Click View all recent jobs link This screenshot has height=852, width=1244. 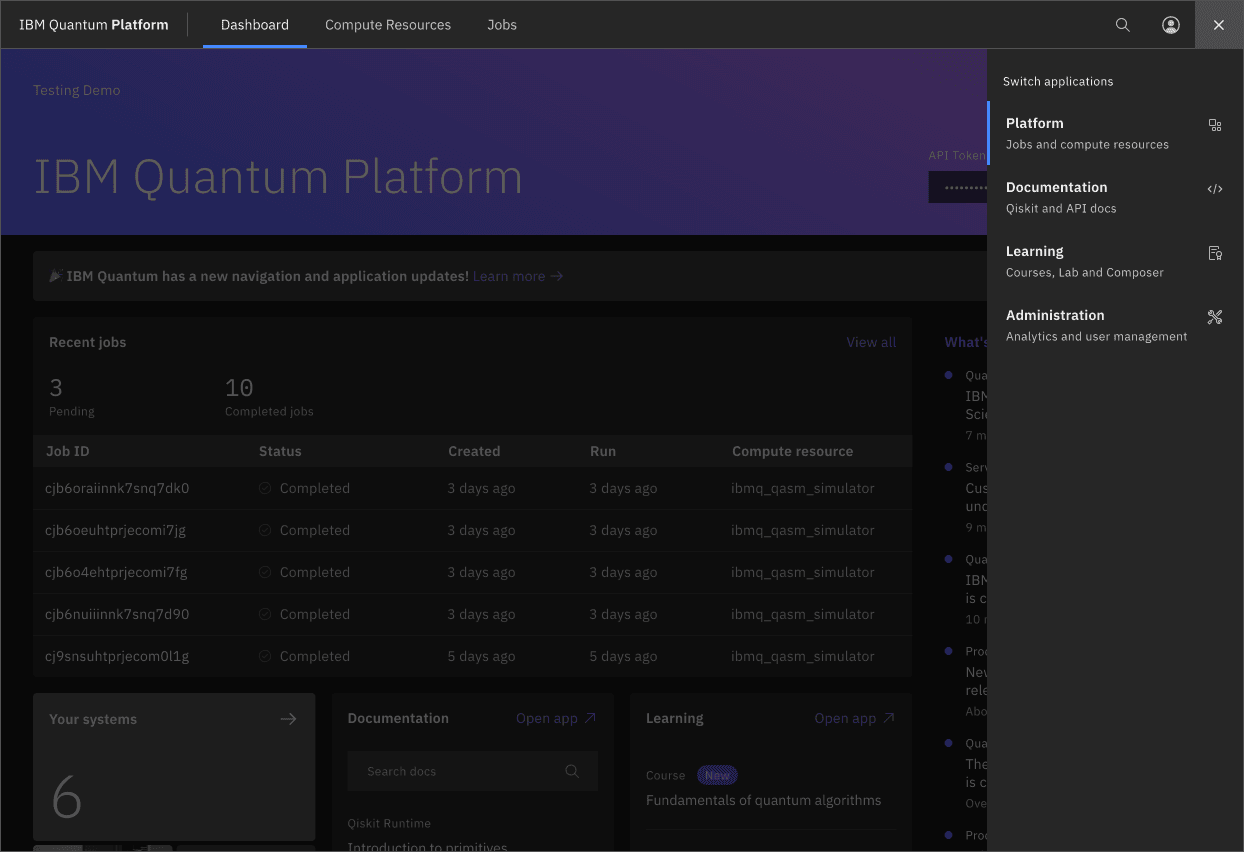[871, 342]
